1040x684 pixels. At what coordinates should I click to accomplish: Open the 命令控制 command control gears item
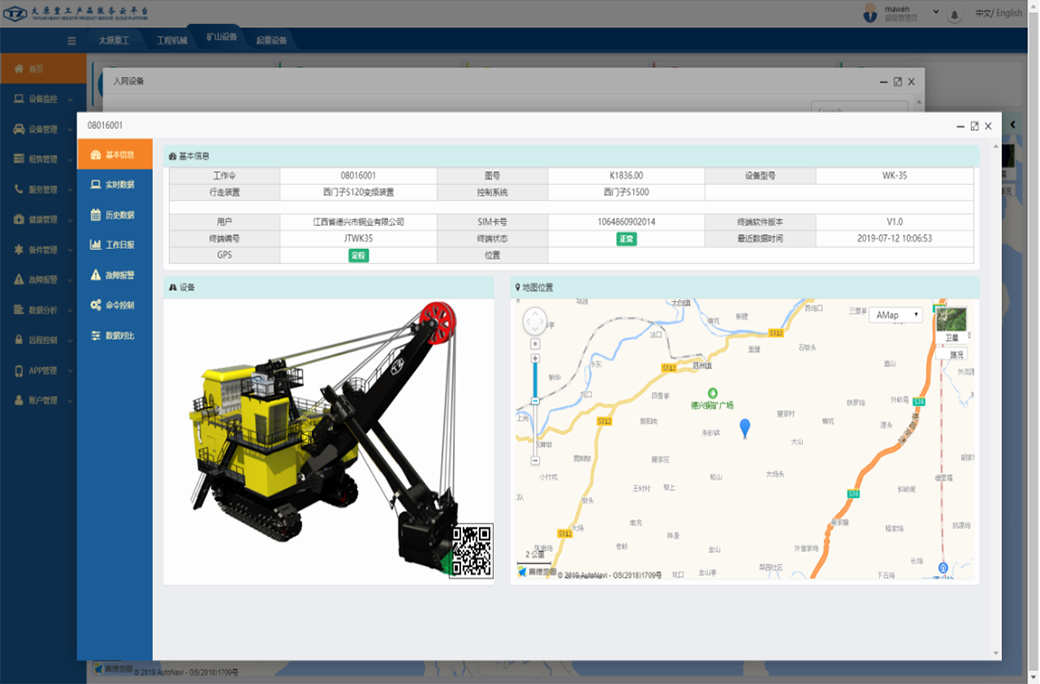(114, 305)
